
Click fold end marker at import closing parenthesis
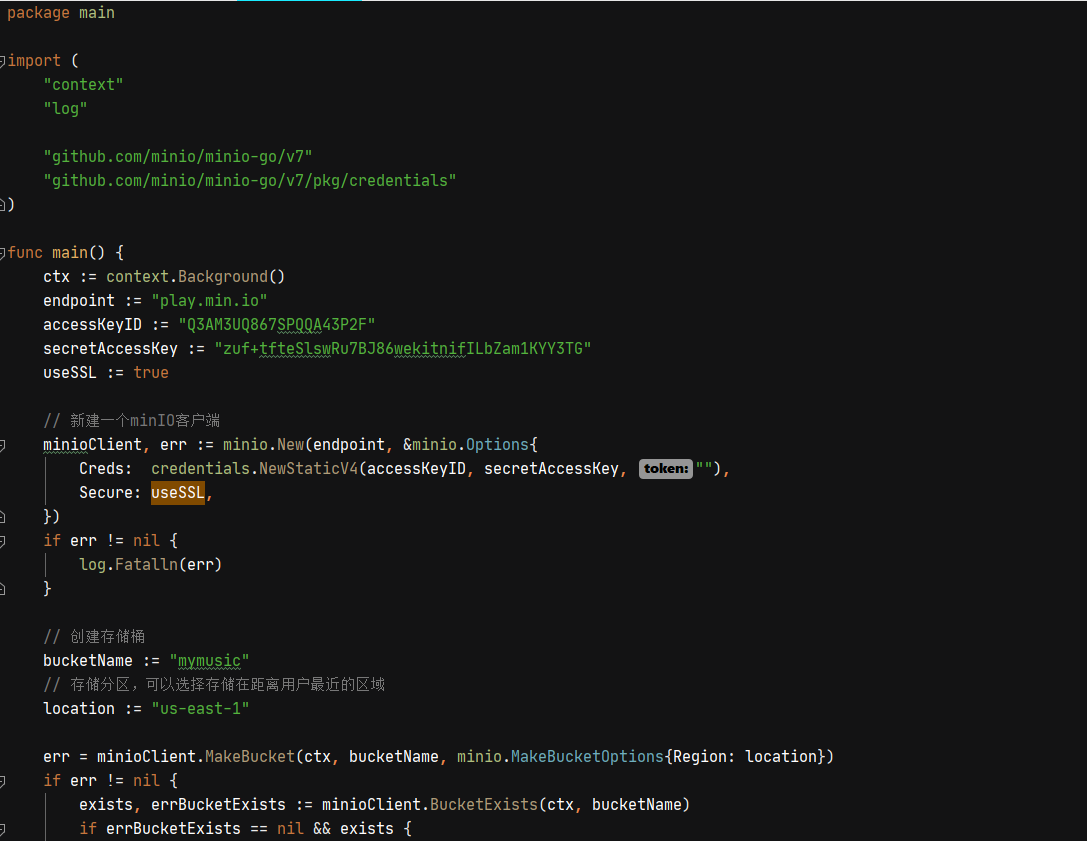2,205
